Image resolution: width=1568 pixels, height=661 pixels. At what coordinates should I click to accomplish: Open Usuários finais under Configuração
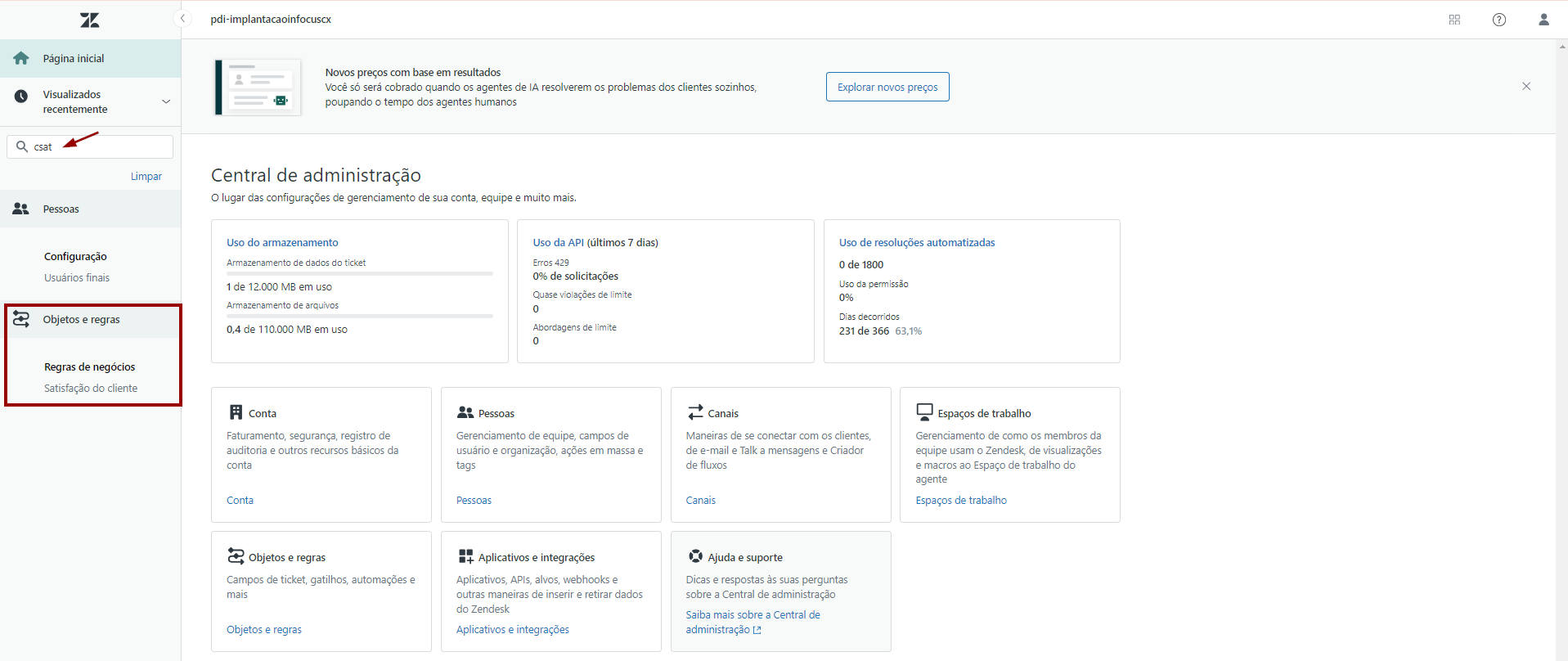[x=77, y=277]
